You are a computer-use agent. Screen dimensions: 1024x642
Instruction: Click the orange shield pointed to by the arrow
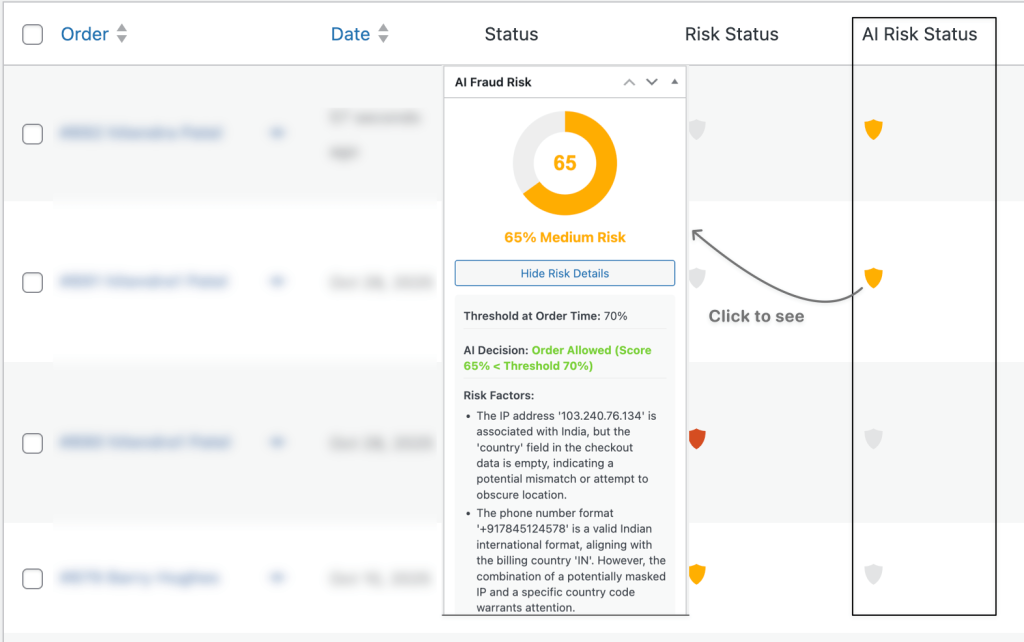873,278
